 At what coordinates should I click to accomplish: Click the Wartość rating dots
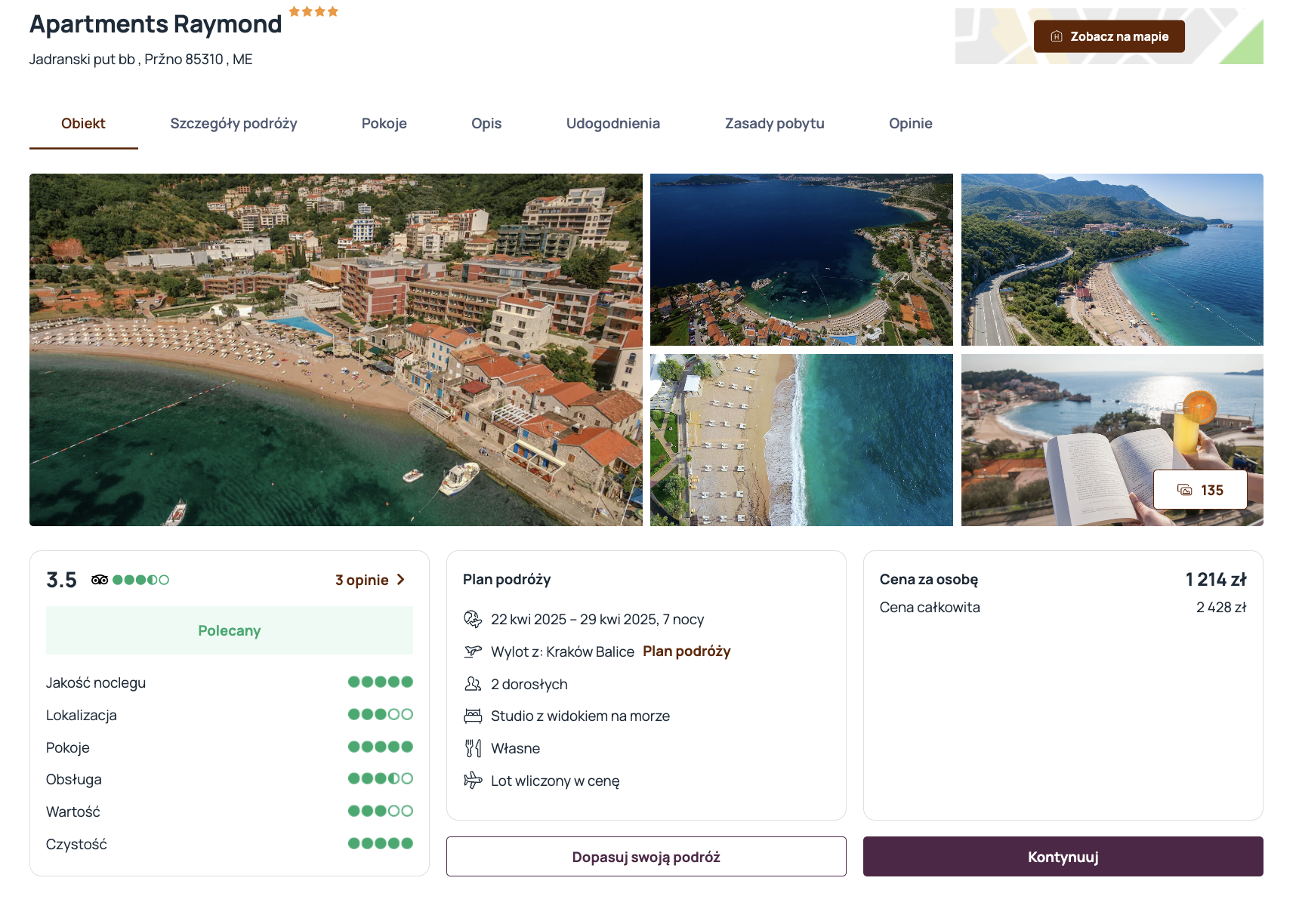[380, 811]
